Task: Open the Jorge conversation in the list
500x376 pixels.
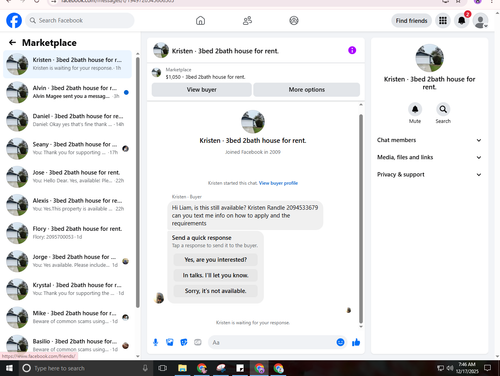Action: (68, 261)
